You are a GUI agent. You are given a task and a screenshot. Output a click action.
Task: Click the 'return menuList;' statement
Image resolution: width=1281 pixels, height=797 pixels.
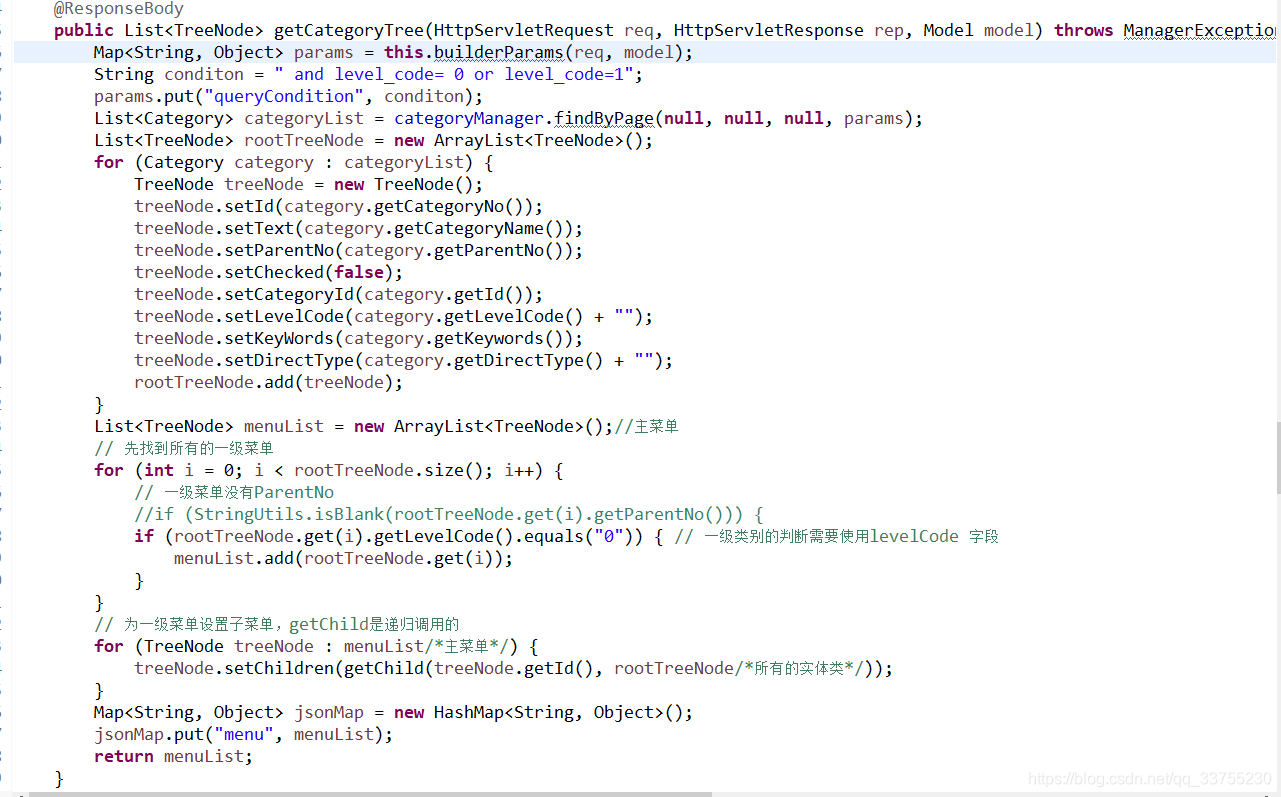coord(174,756)
